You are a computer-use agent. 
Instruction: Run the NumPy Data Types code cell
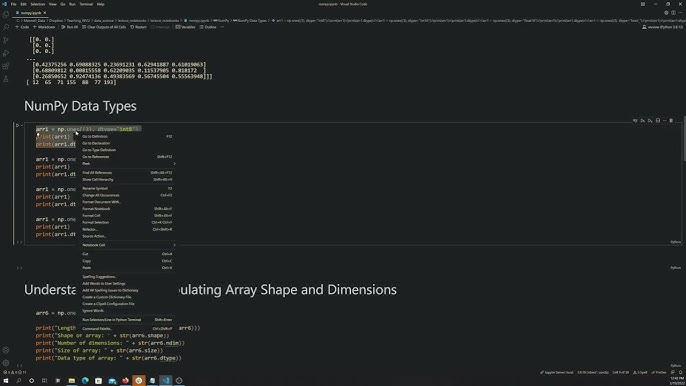pyautogui.click(x=18, y=126)
